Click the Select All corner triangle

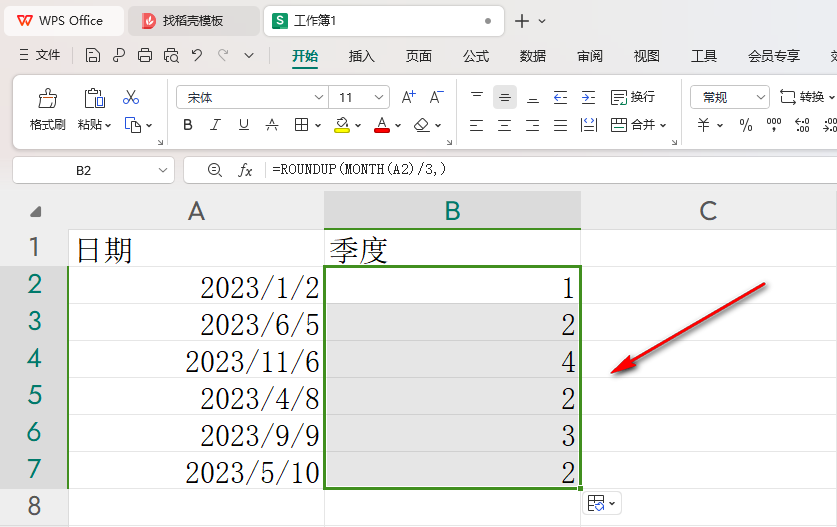pyautogui.click(x=35, y=212)
